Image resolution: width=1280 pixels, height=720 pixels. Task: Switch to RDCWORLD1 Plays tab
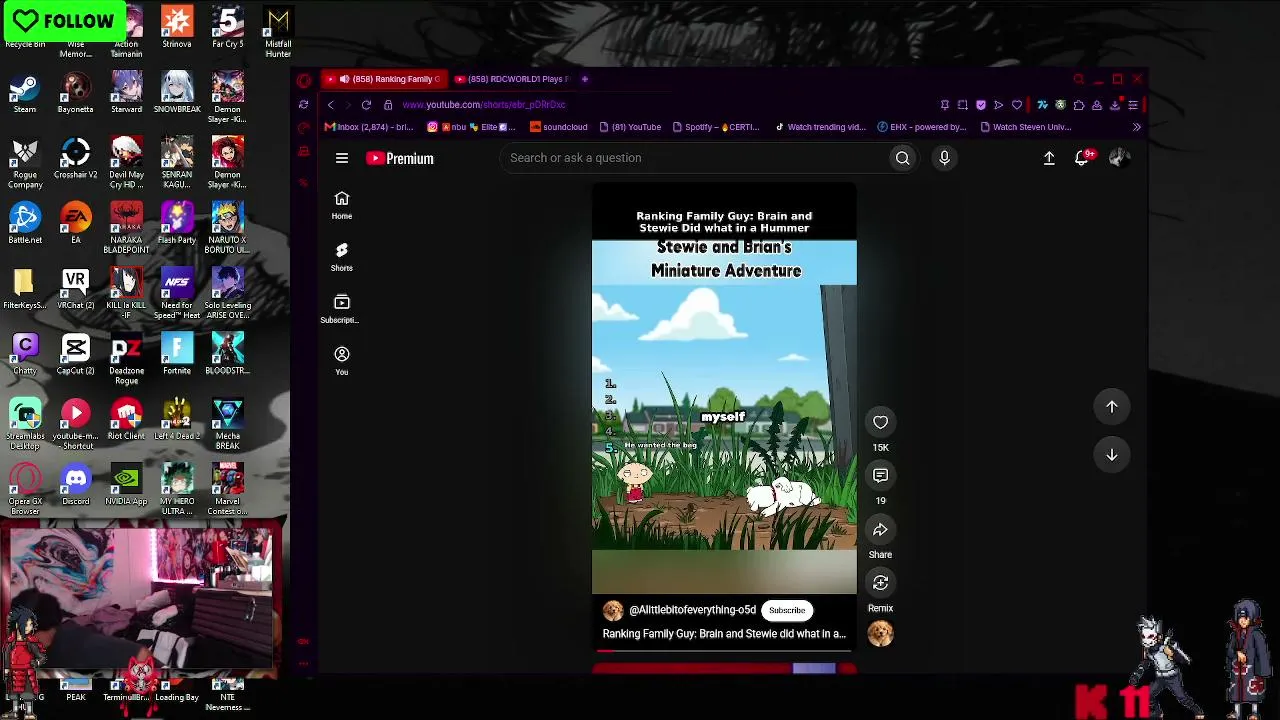click(x=512, y=79)
